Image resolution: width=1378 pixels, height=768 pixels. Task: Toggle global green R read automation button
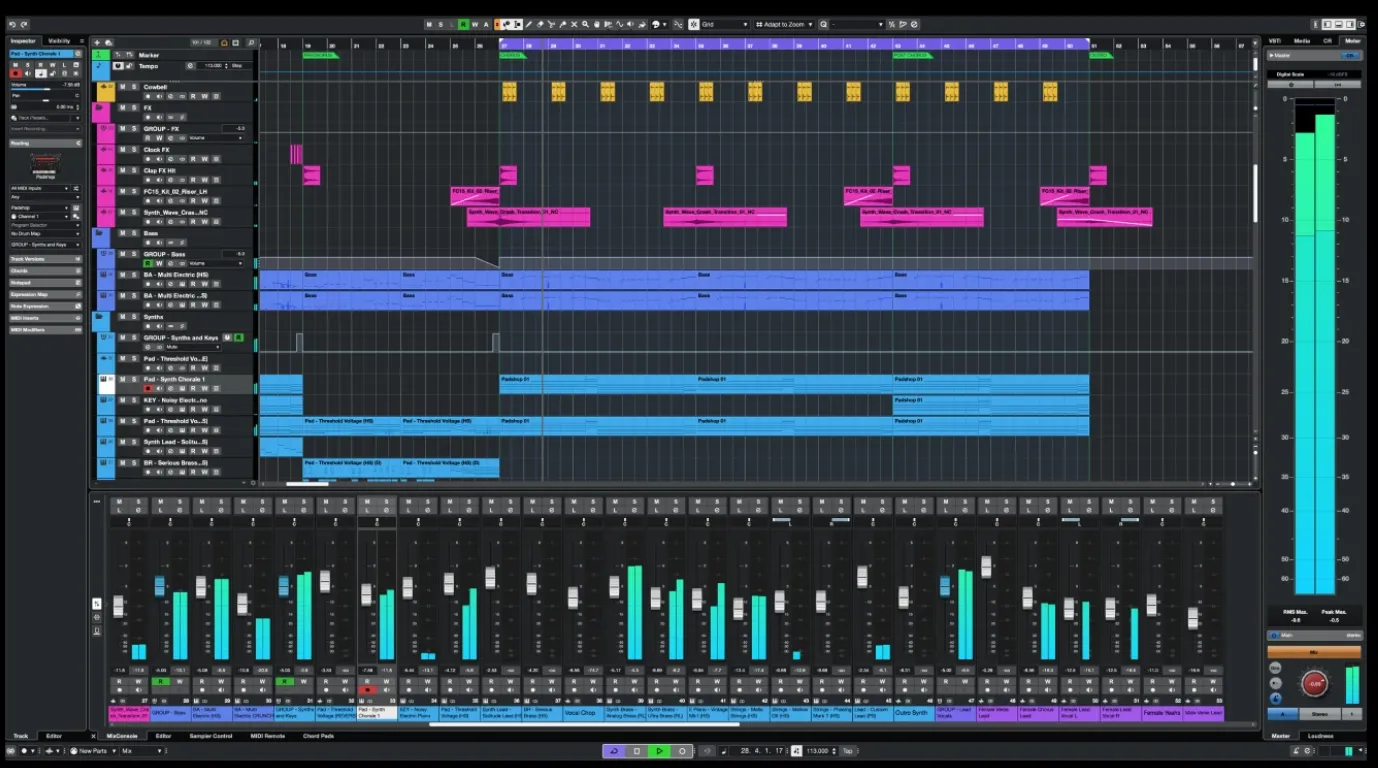tap(463, 24)
